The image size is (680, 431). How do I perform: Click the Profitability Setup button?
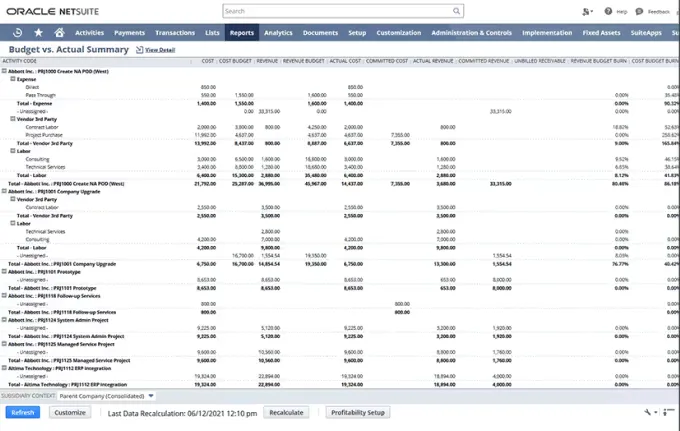pos(357,412)
